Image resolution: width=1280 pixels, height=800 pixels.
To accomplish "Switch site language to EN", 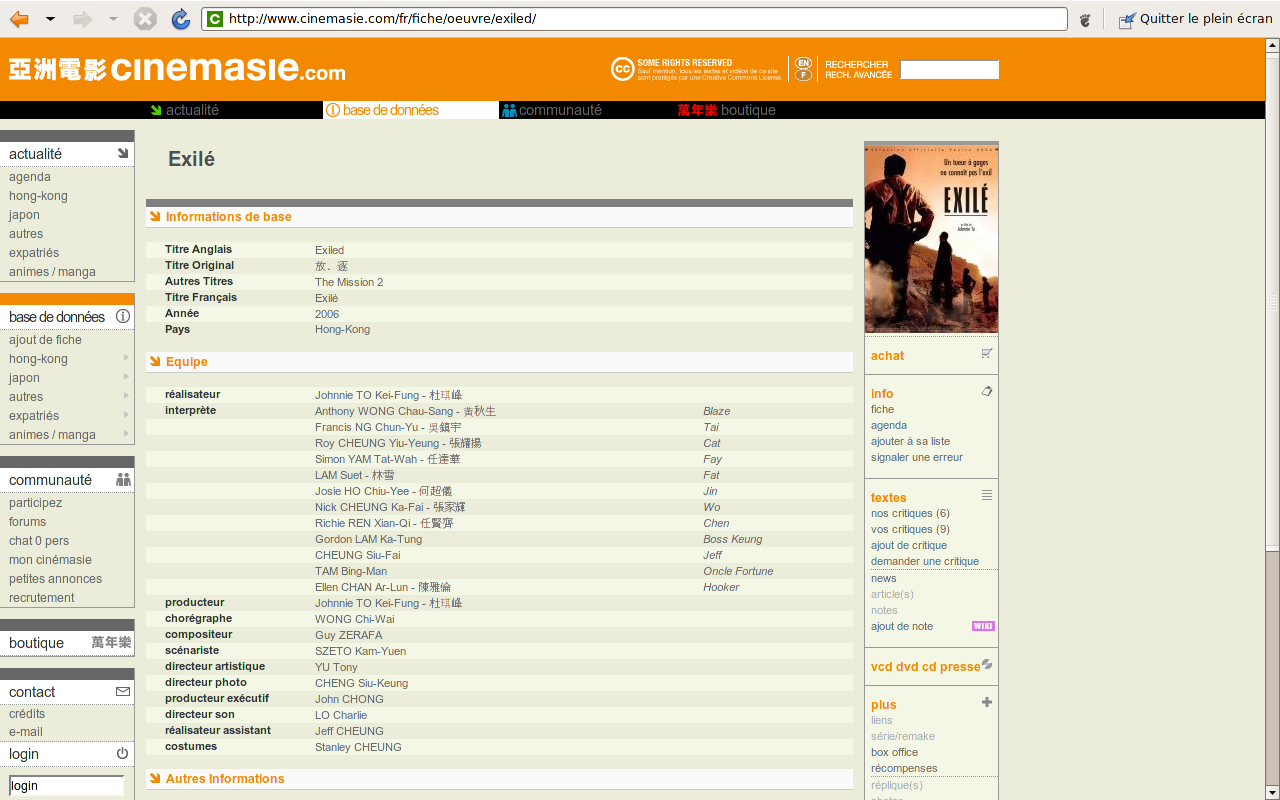I will [x=803, y=63].
